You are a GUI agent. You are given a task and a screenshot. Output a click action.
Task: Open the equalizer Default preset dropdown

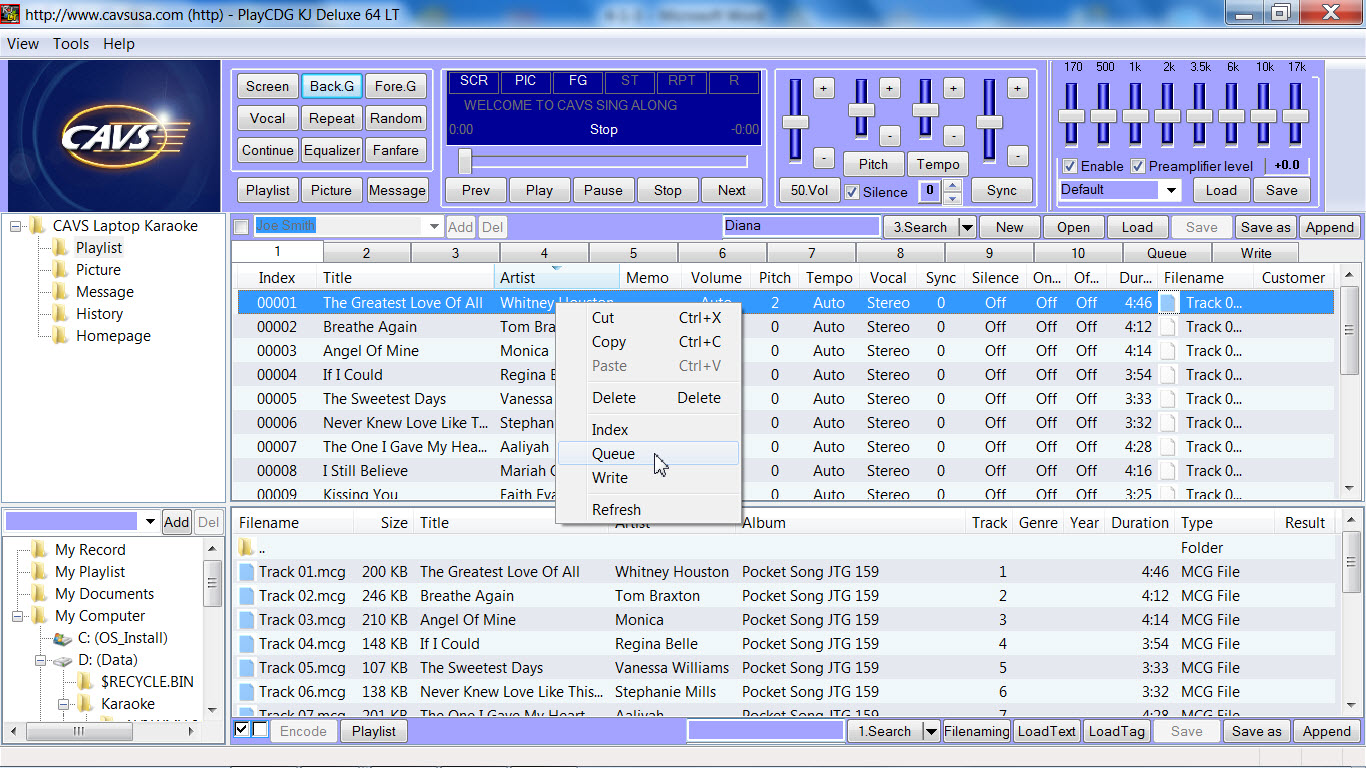tap(1170, 190)
